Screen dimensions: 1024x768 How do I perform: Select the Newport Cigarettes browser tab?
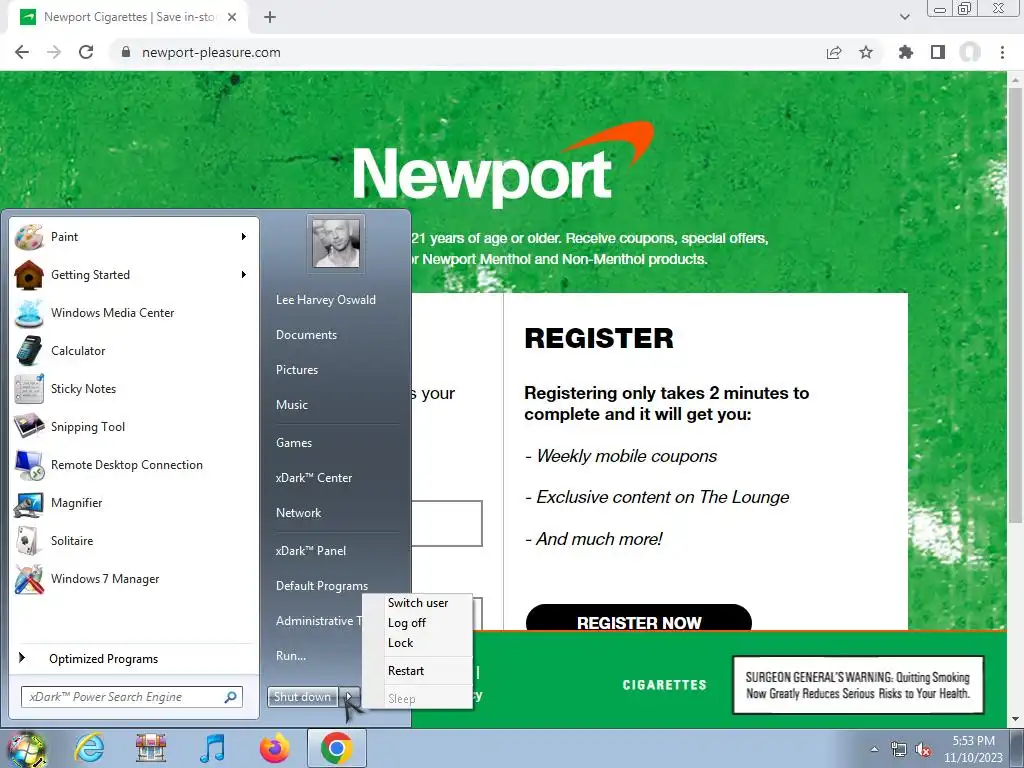128,17
